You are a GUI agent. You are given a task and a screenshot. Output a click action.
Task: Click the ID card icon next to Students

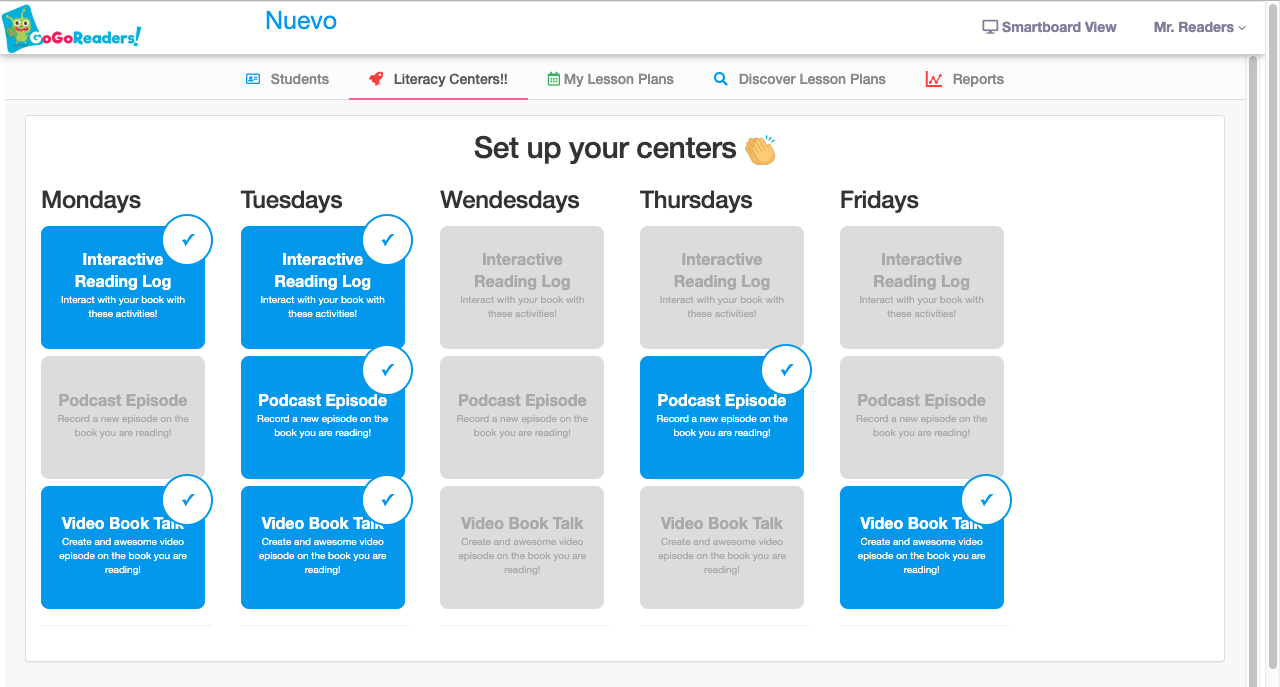[x=253, y=78]
